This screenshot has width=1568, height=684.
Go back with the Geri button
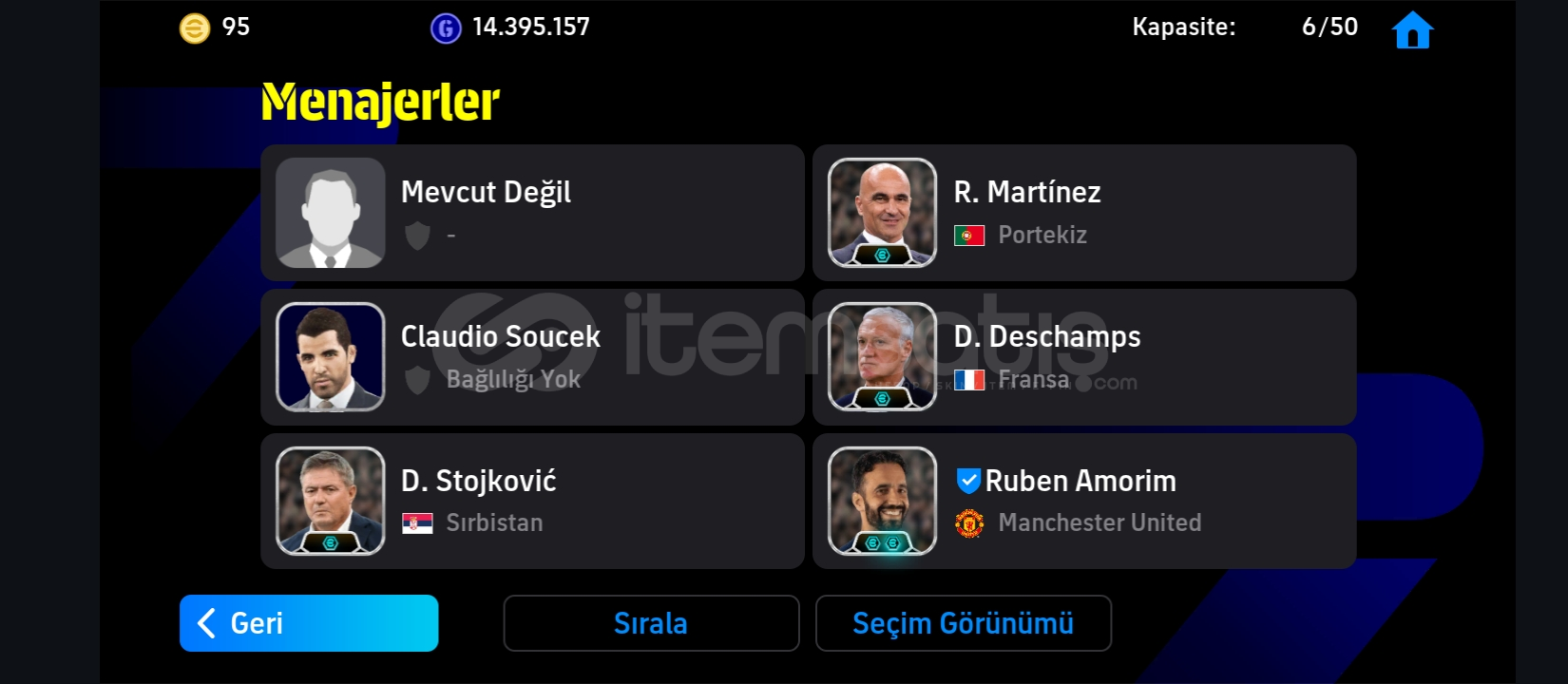click(309, 623)
